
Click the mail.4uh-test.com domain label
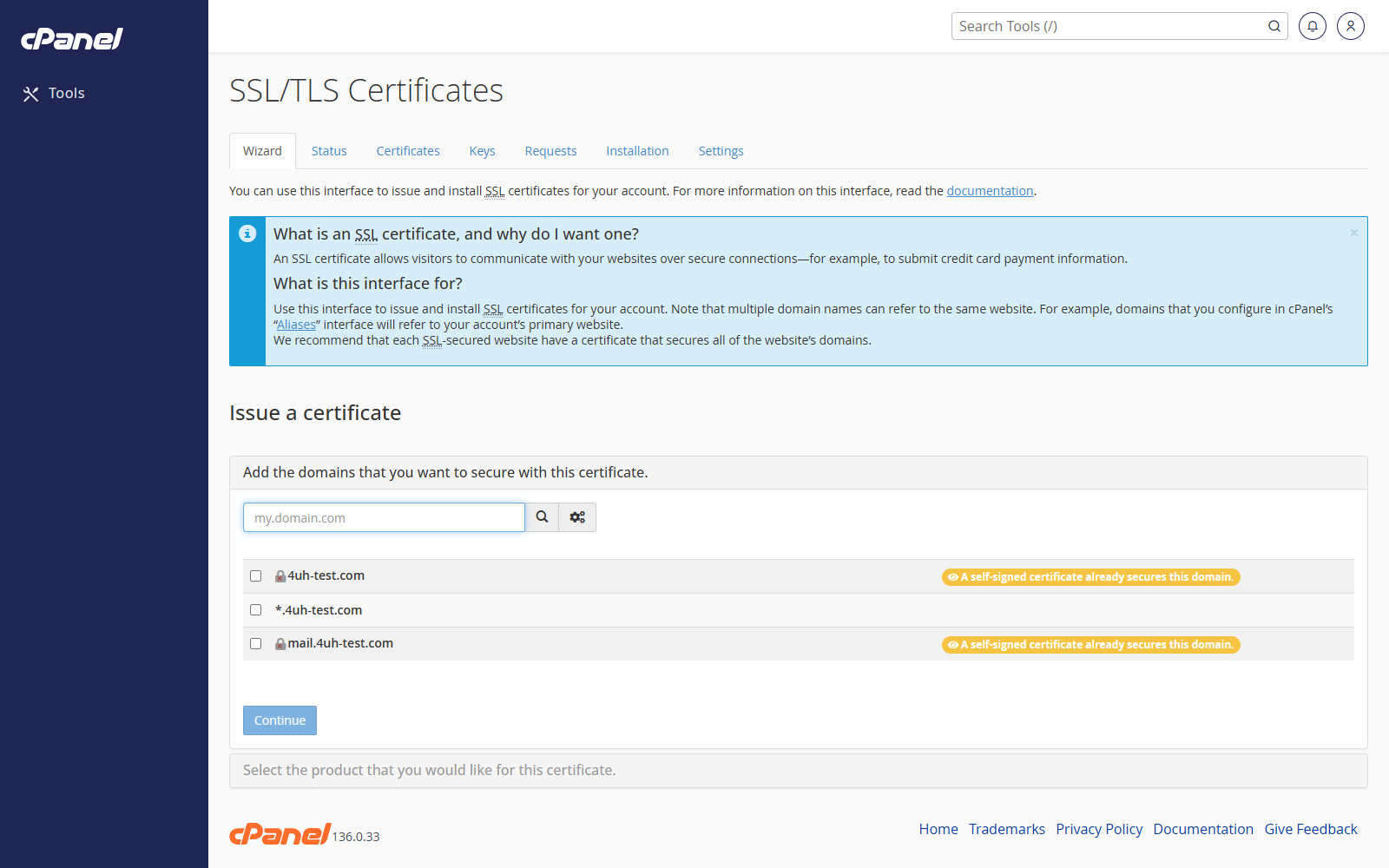(340, 643)
